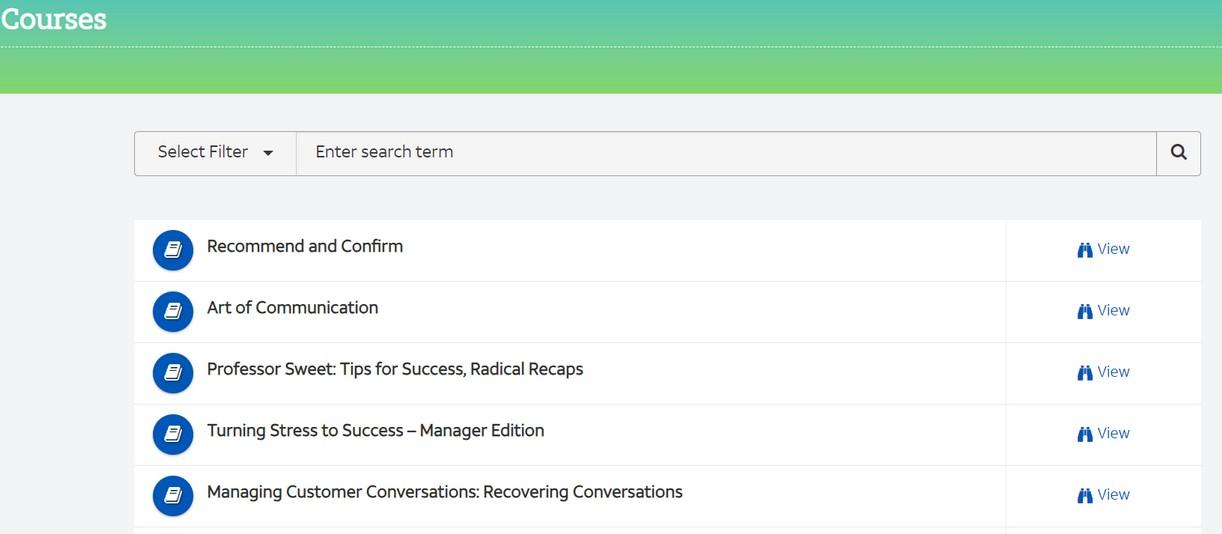
Task: Open Professor Sweet: Tips for Success course
Action: [x=395, y=369]
